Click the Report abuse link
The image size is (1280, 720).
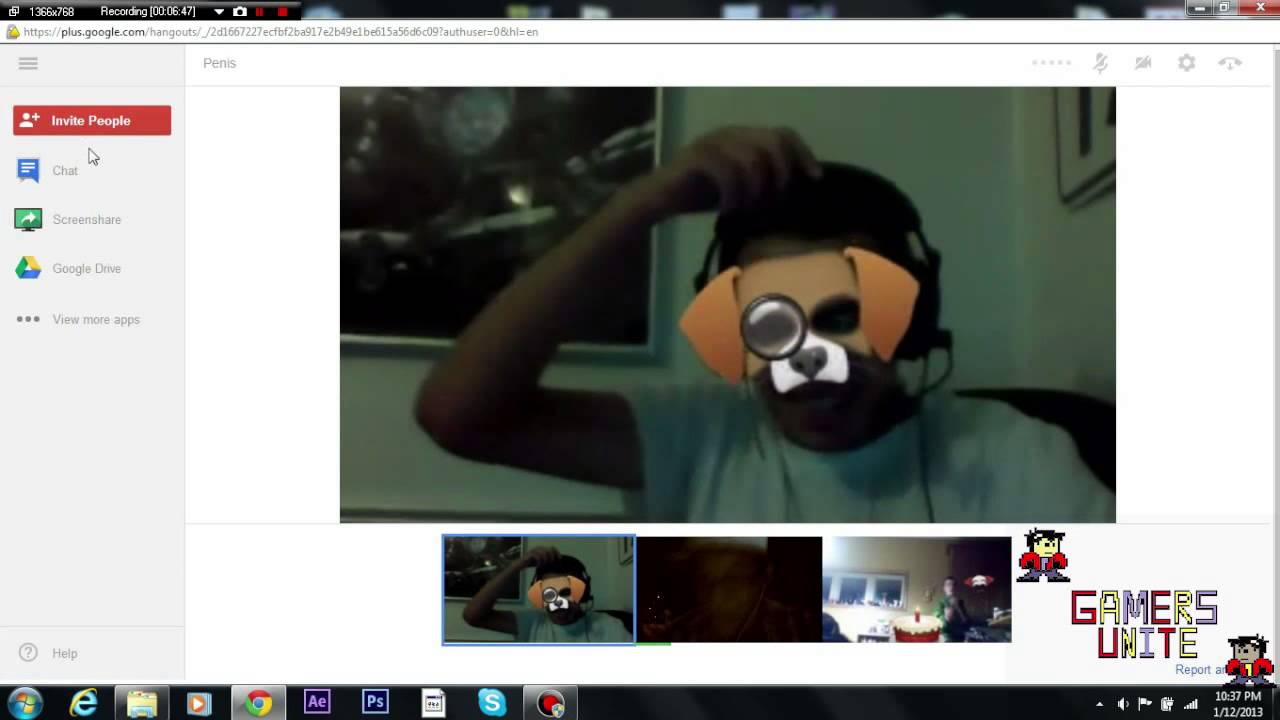(x=1200, y=670)
